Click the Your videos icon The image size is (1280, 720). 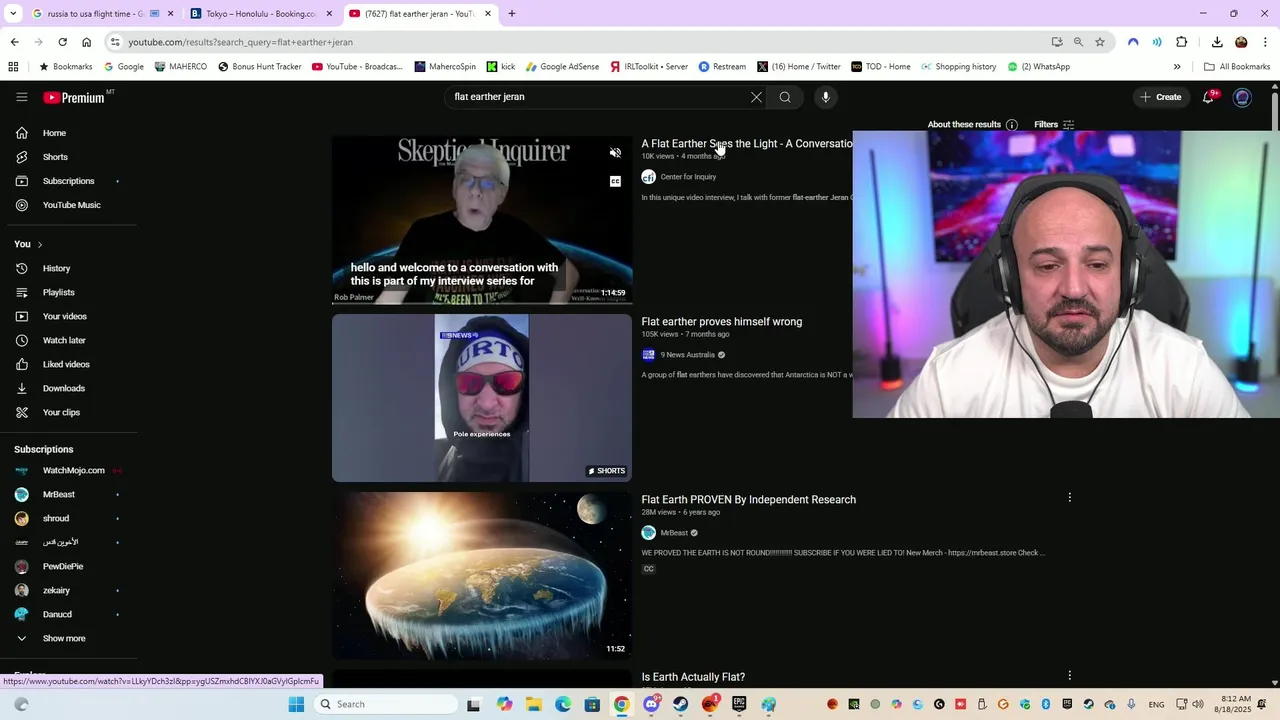[x=22, y=316]
